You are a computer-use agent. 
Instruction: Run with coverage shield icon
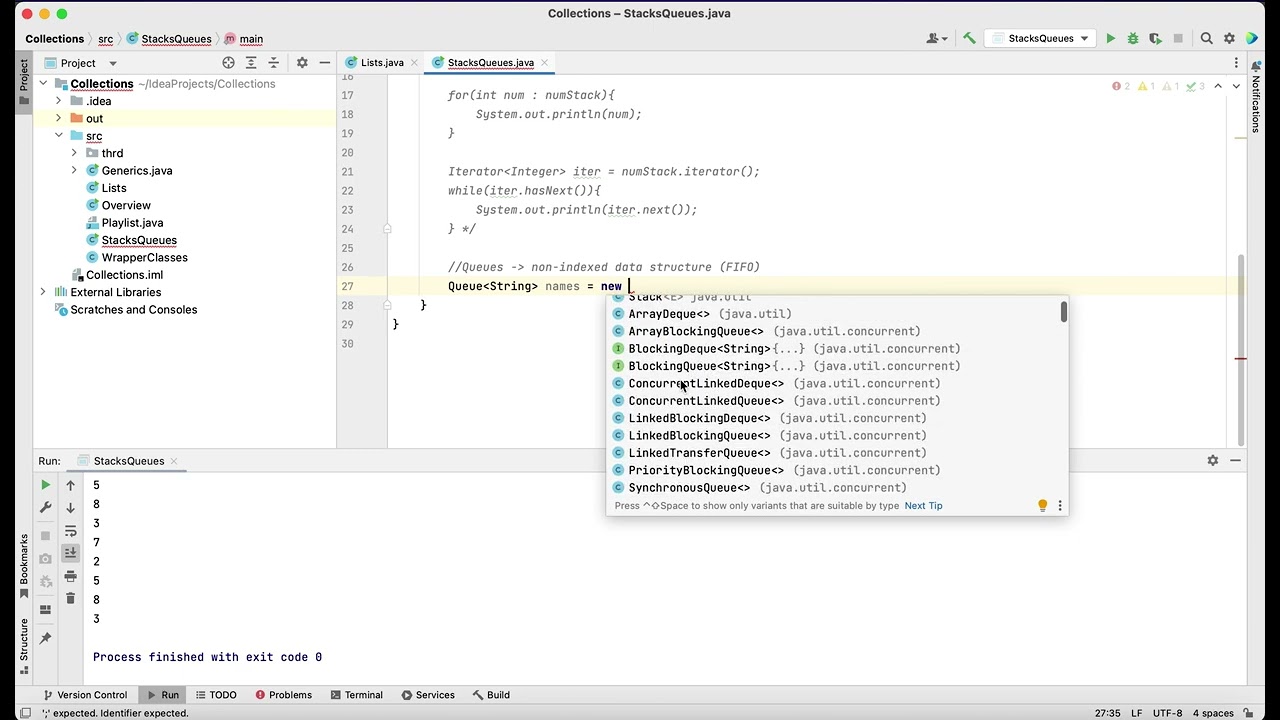[1156, 39]
